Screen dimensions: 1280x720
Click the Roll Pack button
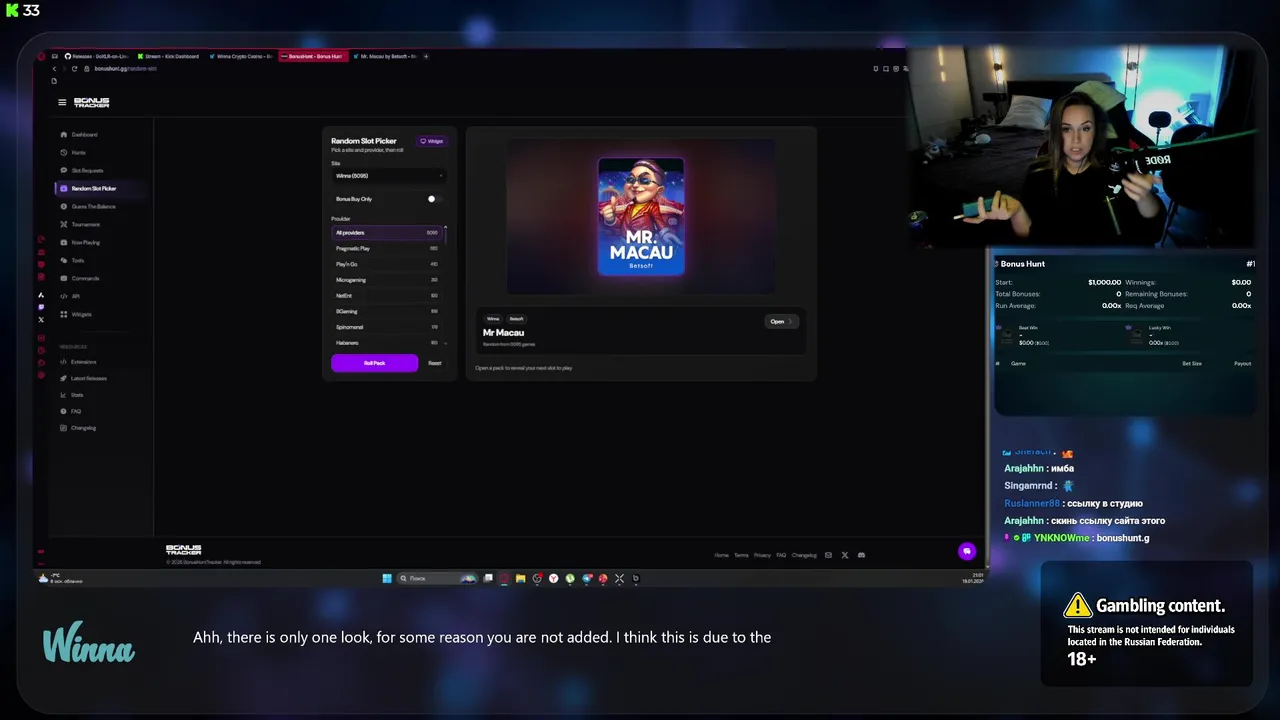375,363
